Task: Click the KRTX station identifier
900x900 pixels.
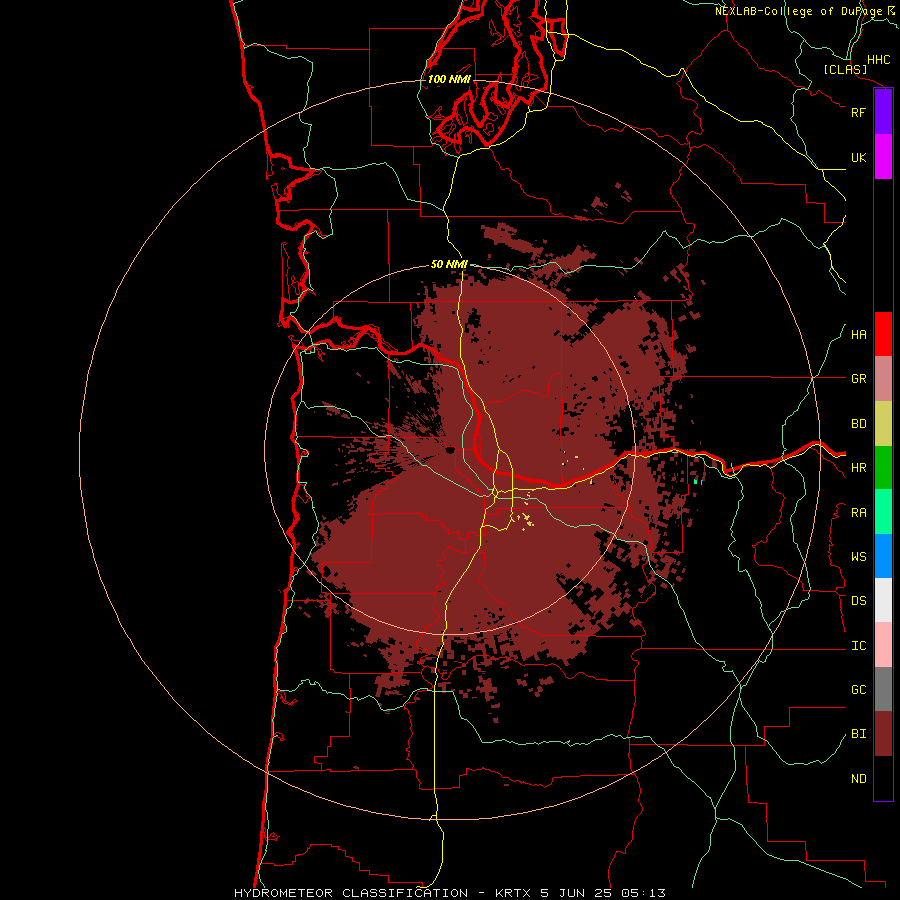Action: pyautogui.click(x=515, y=893)
